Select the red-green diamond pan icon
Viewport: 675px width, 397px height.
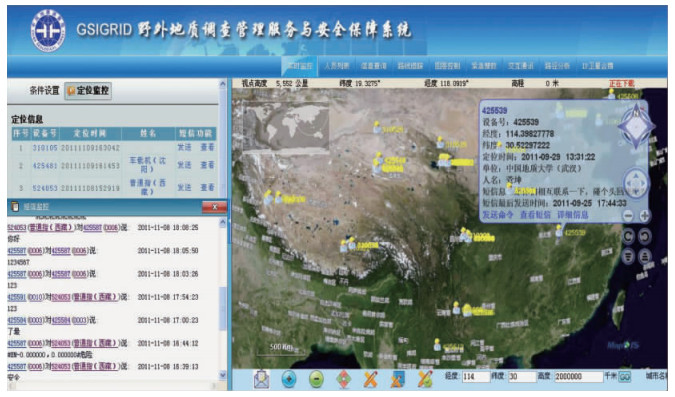tap(343, 379)
